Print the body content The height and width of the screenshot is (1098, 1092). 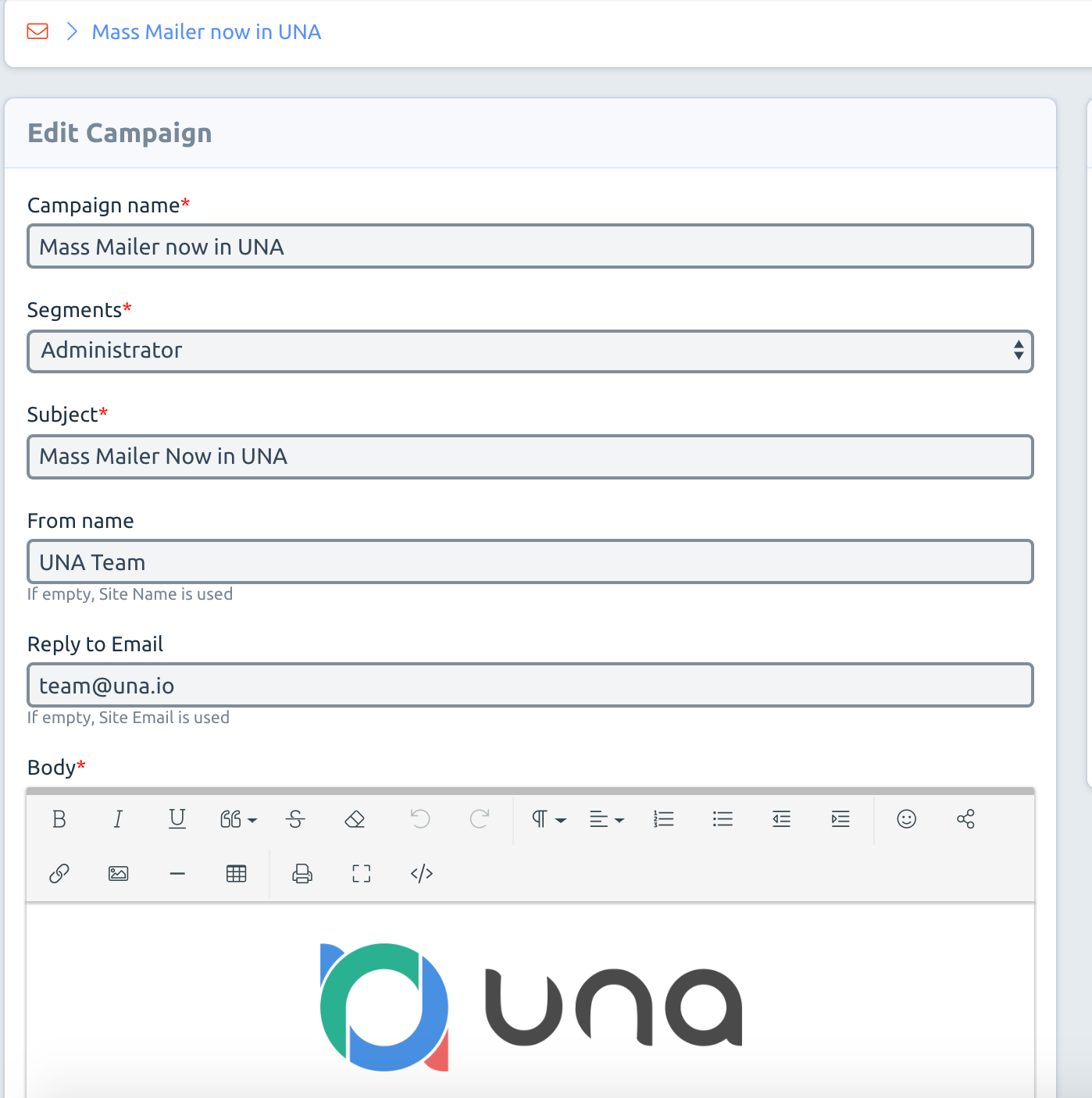(x=302, y=873)
